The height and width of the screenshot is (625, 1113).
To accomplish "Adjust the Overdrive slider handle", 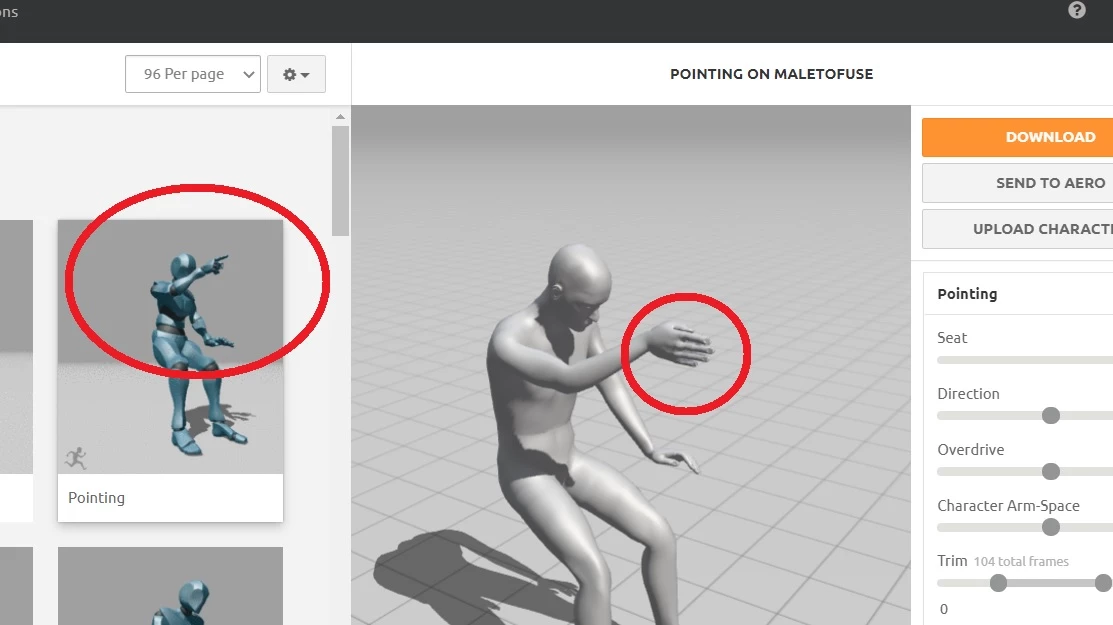I will click(x=1051, y=471).
